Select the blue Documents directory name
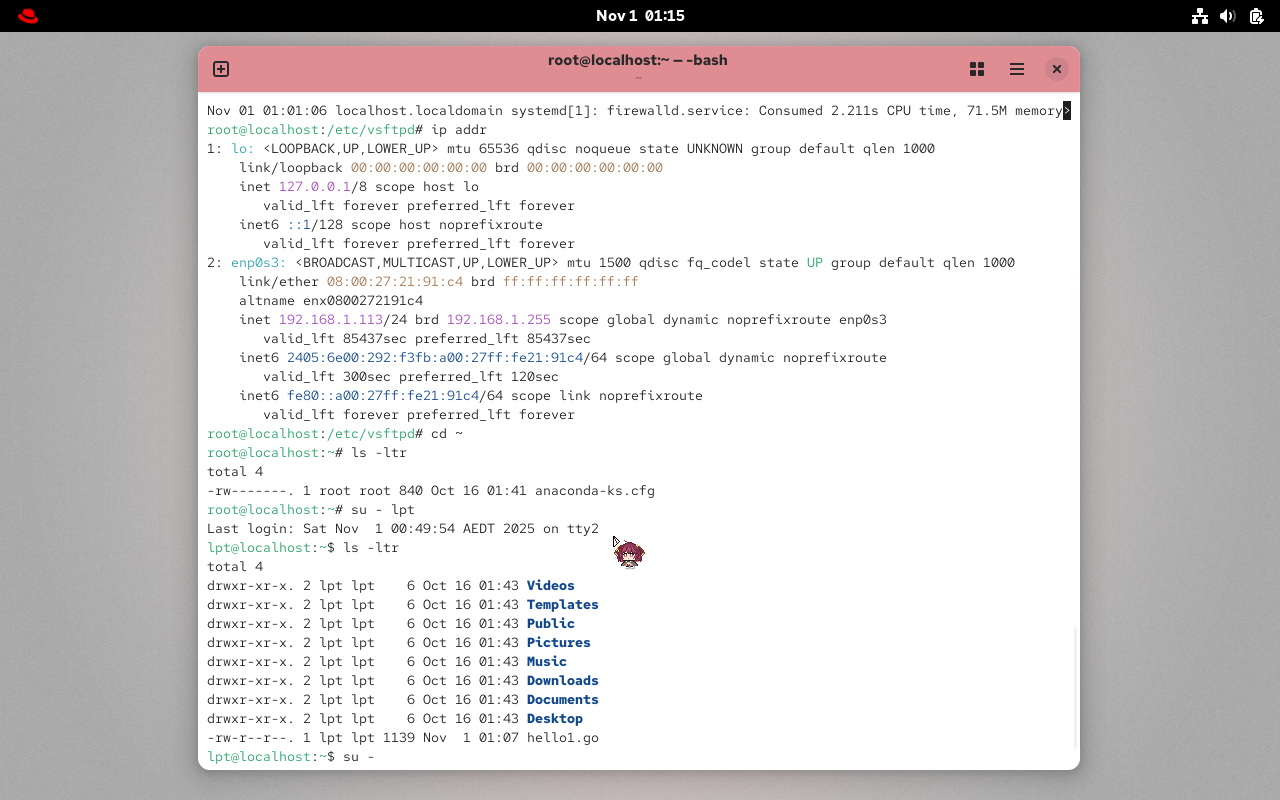This screenshot has height=800, width=1280. point(562,699)
